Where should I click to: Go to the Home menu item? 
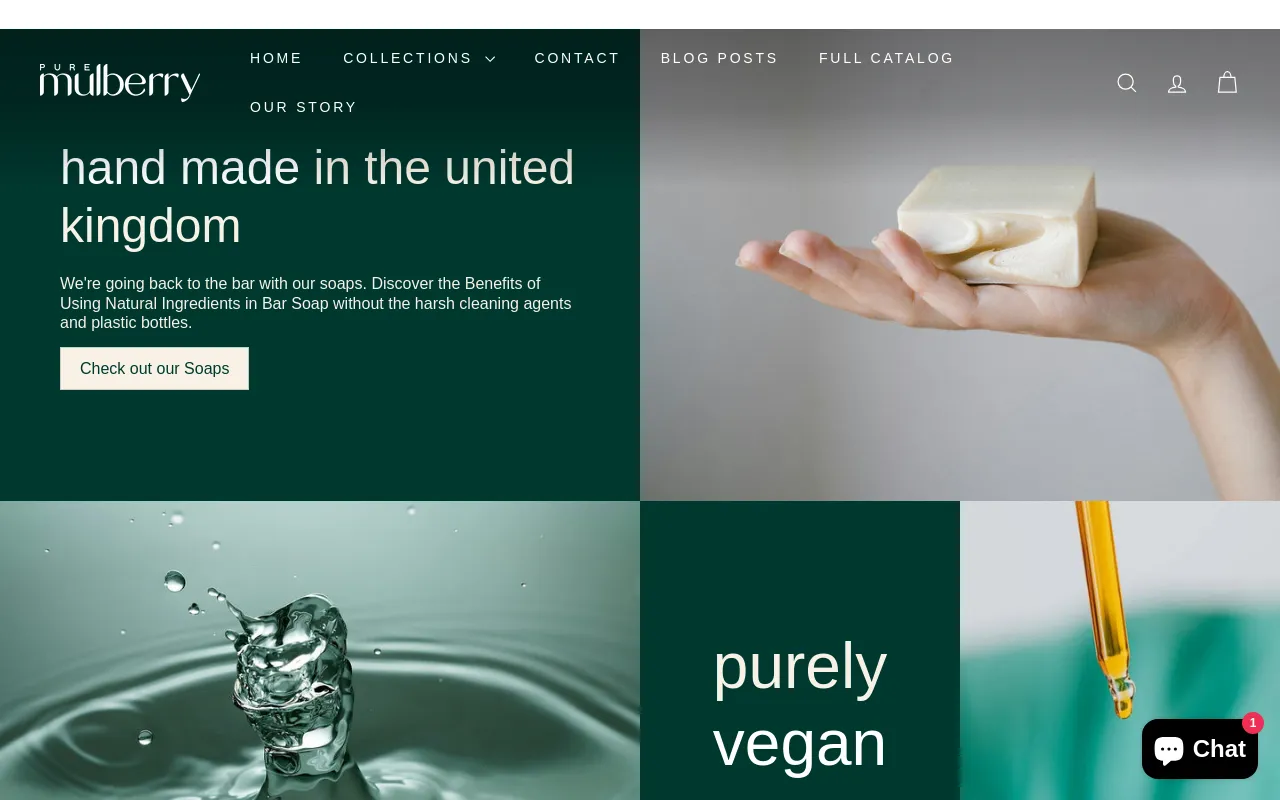(x=276, y=58)
